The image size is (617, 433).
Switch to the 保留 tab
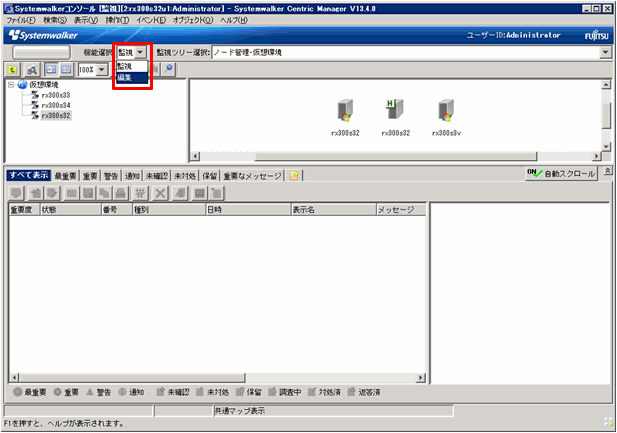[210, 176]
